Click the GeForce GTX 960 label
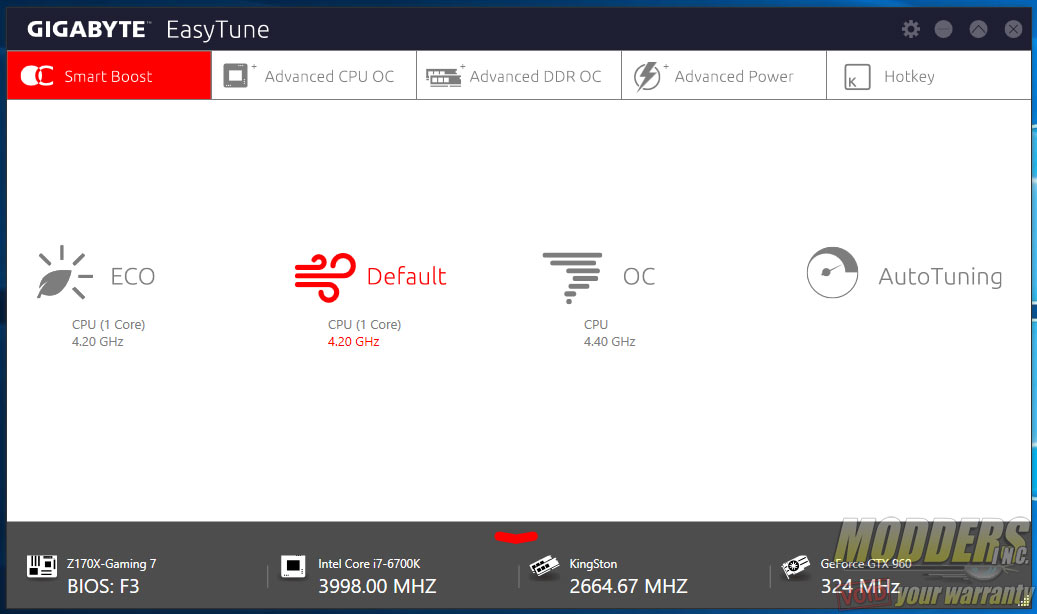 [866, 564]
